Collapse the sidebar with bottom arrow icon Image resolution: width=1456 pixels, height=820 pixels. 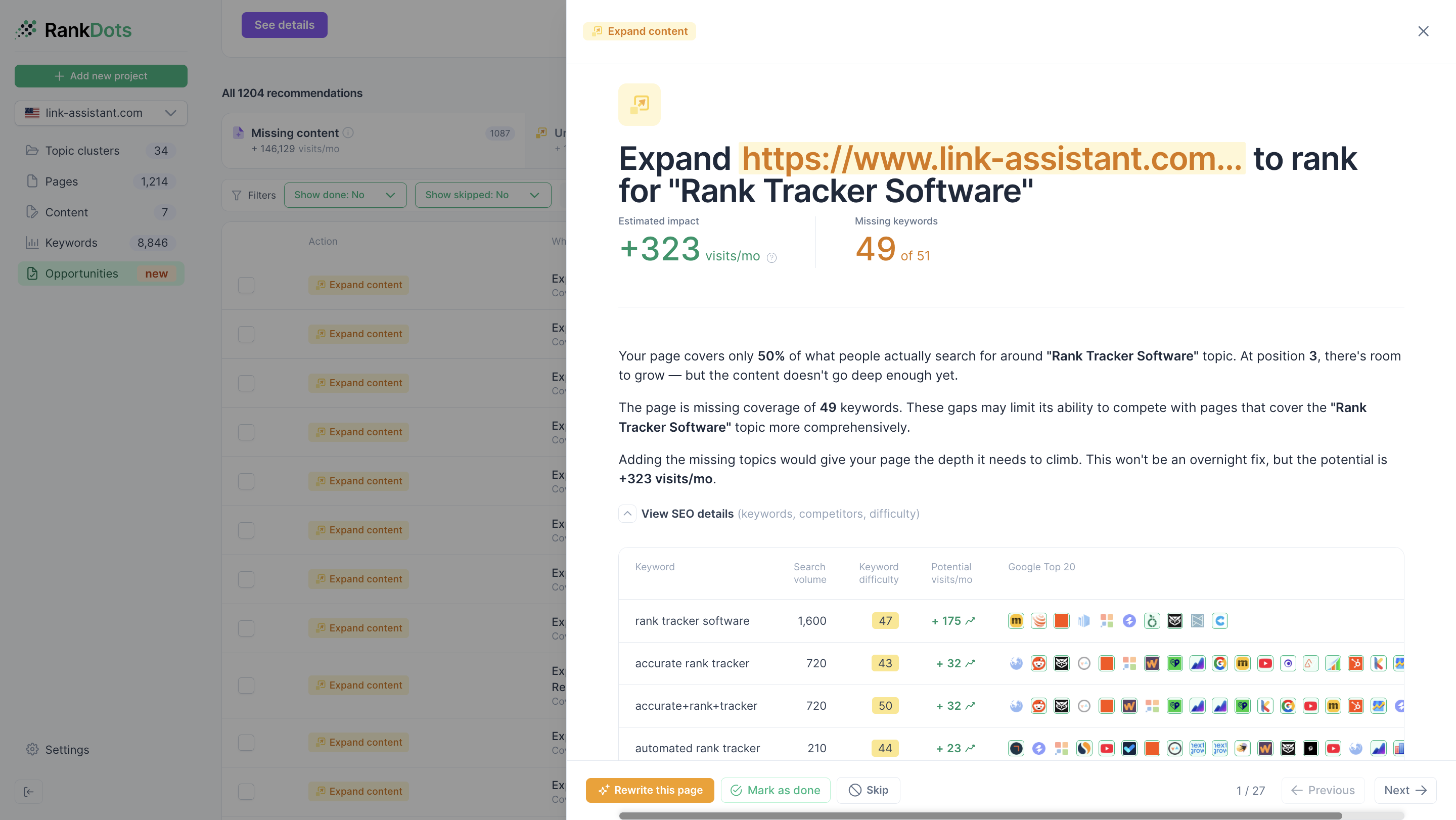[29, 792]
